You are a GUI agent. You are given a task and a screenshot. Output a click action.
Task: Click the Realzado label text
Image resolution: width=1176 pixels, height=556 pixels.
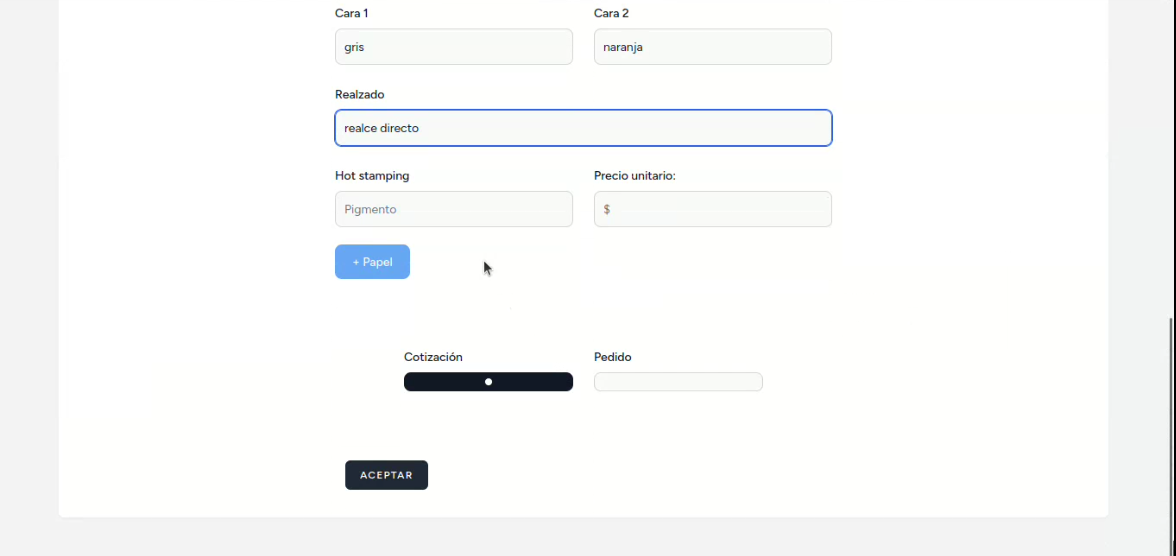click(360, 95)
